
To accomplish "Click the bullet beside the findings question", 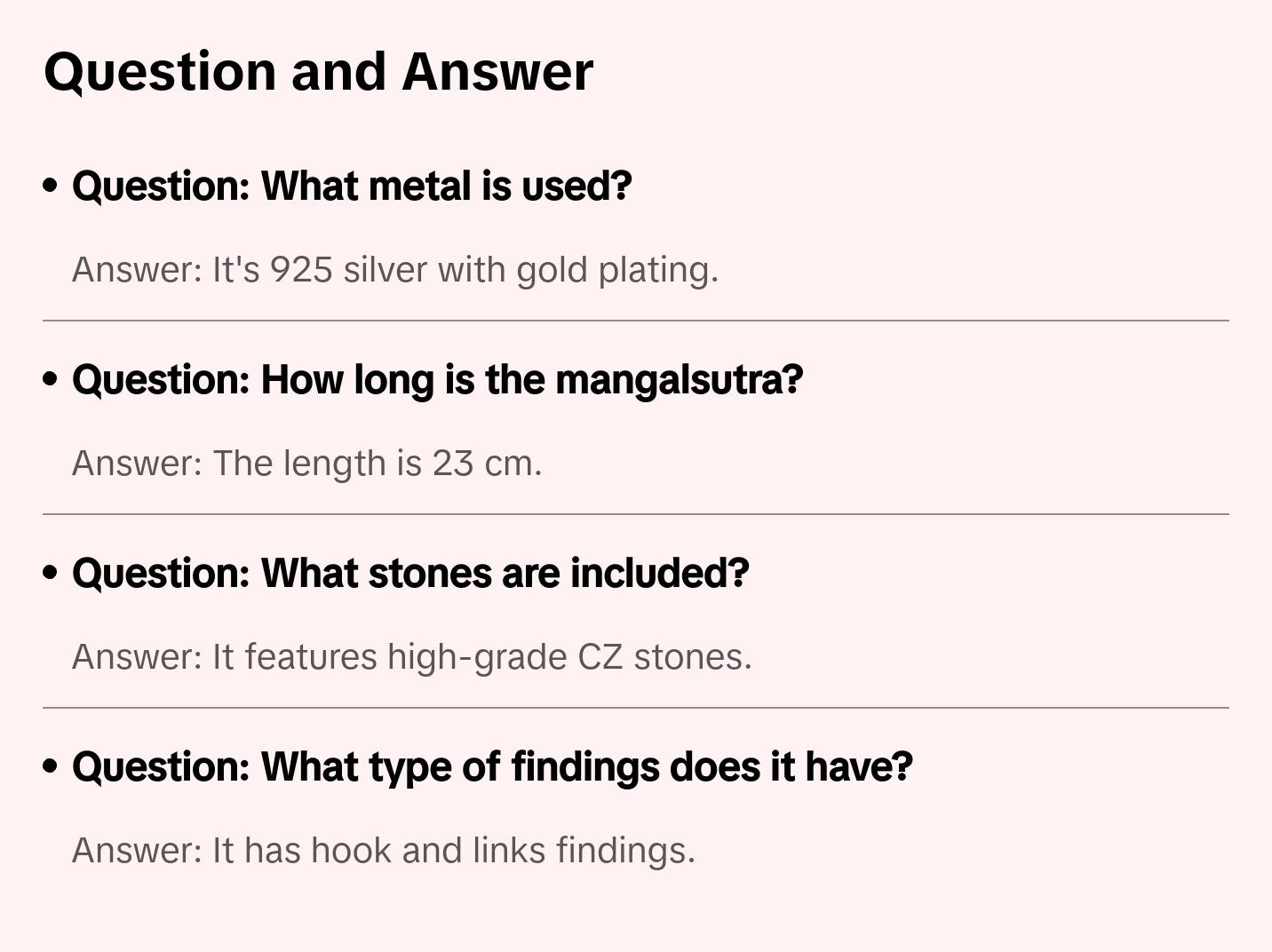I will [x=51, y=767].
